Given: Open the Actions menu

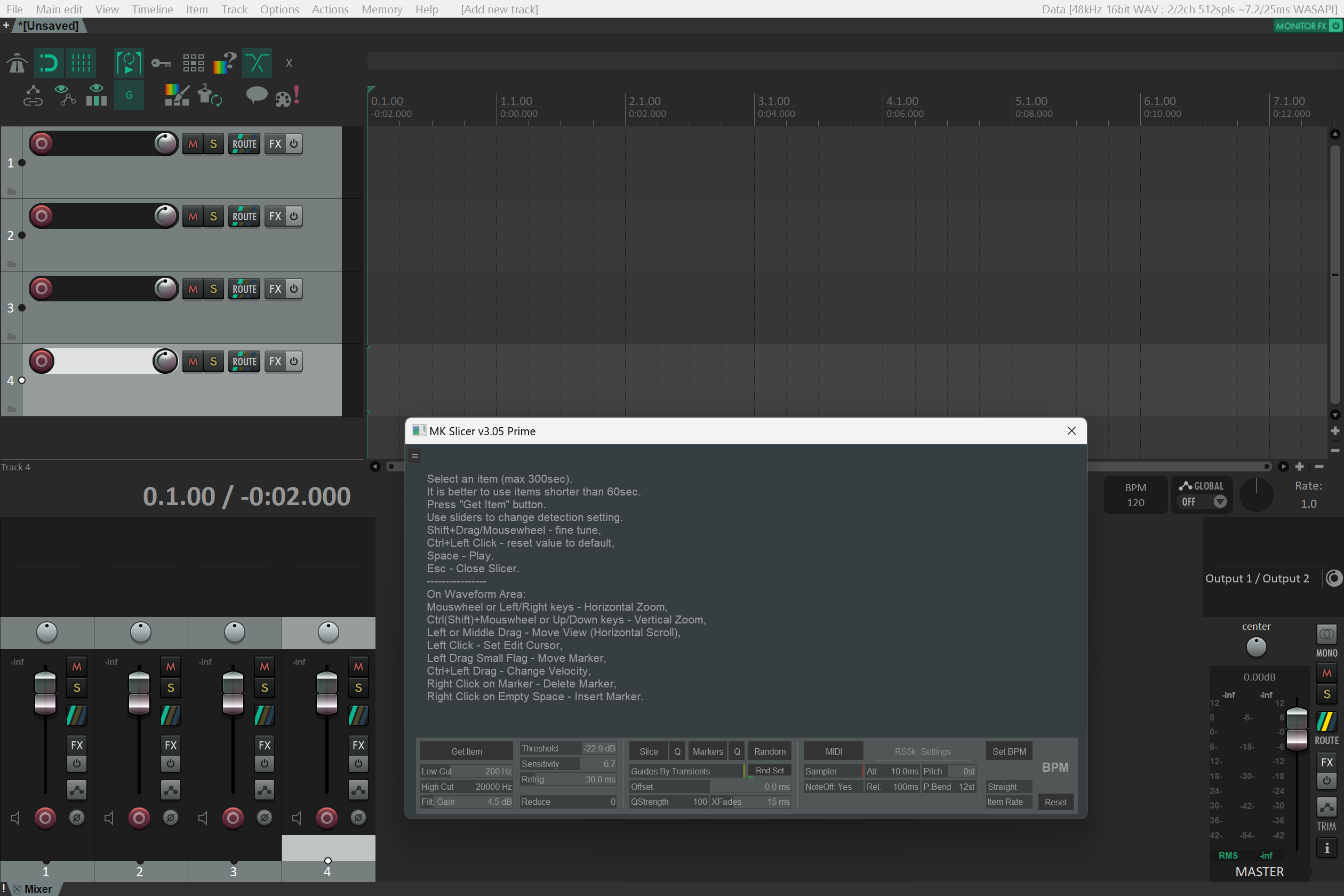Looking at the screenshot, I should tap(330, 9).
